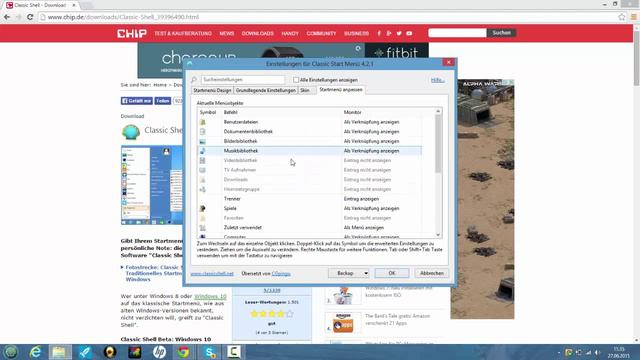The width and height of the screenshot is (640, 360).
Task: Change Zuletzt verwendet setting Als Menü anzeigen
Action: coord(364,227)
